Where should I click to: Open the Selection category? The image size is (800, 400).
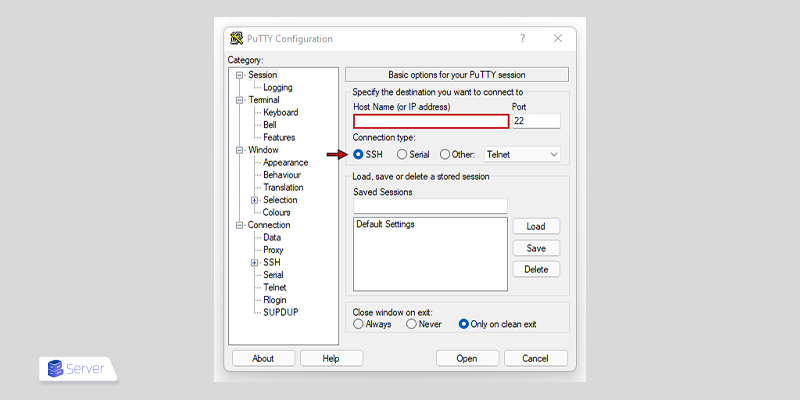[x=280, y=200]
